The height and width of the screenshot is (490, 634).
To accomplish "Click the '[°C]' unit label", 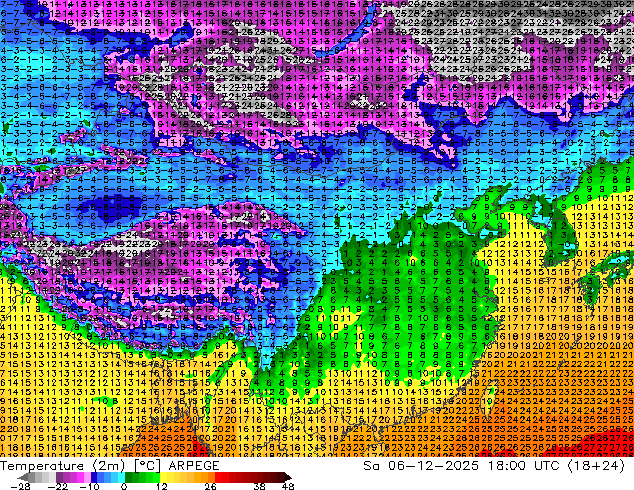I will pos(147,466).
